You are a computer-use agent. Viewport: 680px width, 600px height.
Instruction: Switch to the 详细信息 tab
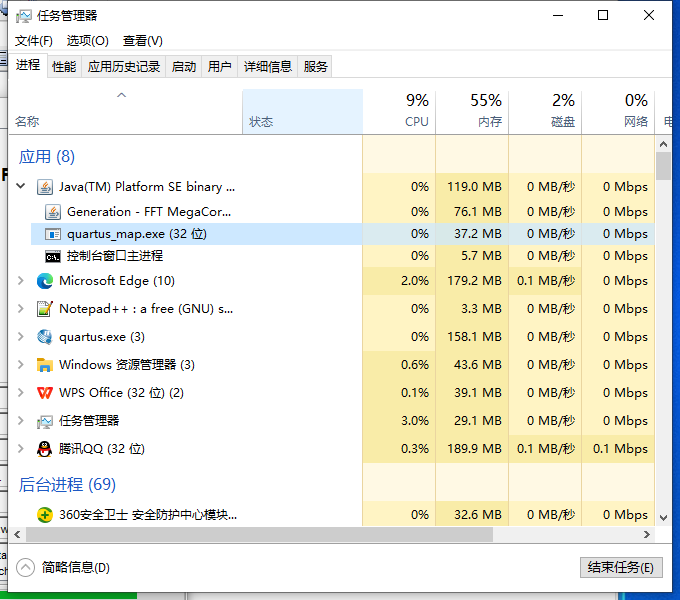(x=268, y=67)
